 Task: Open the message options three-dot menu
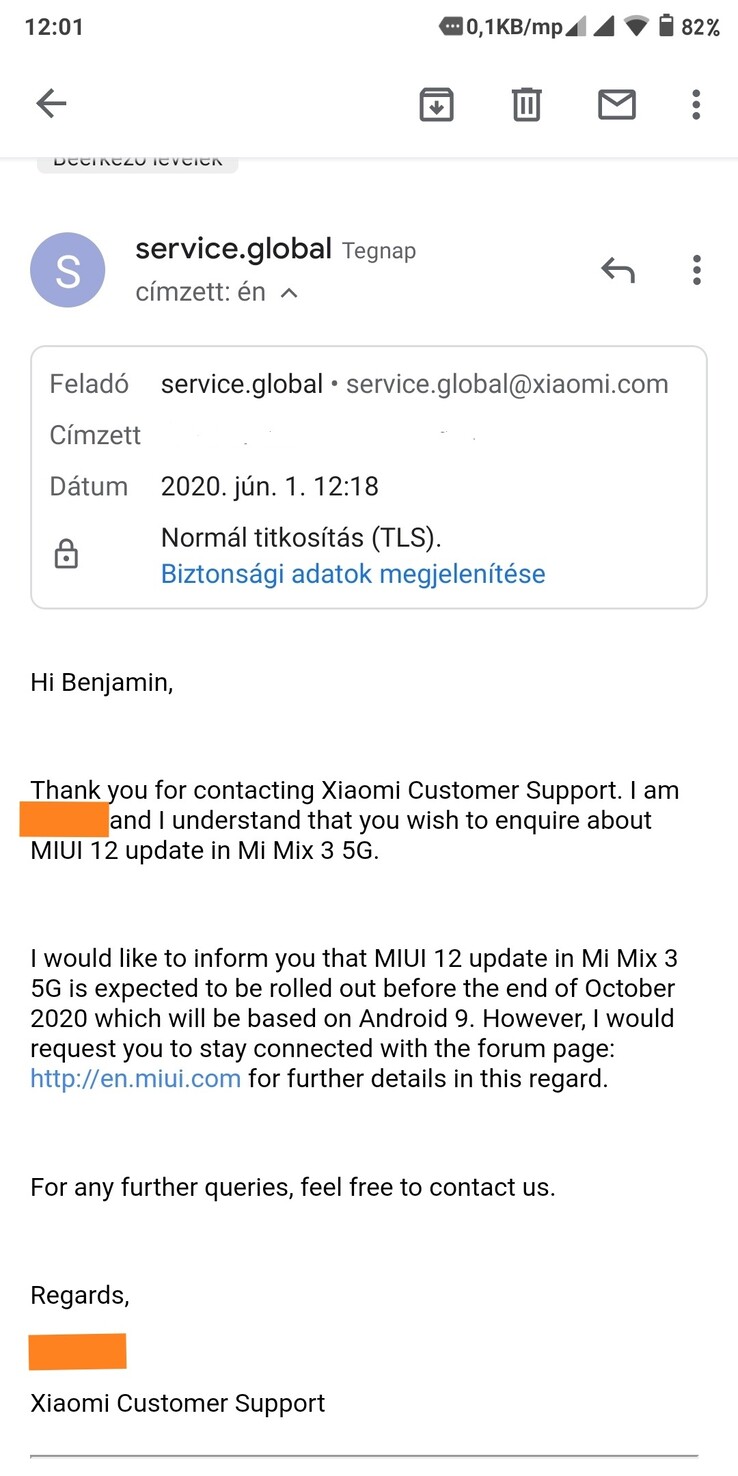click(x=696, y=270)
